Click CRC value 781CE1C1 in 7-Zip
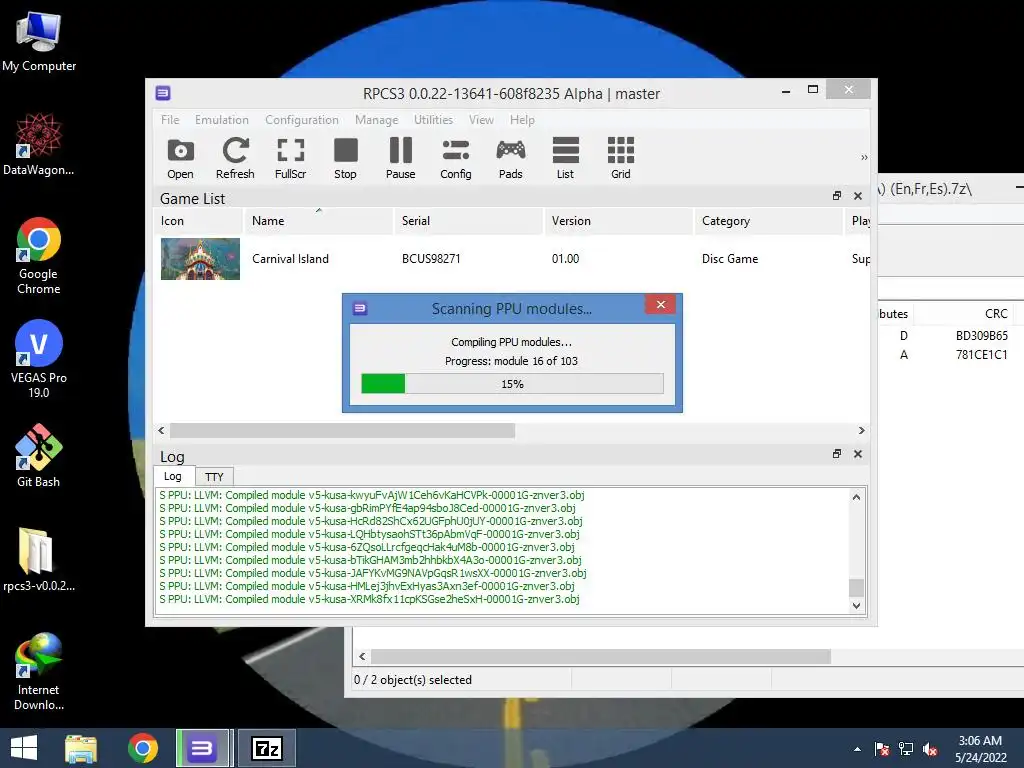1024x768 pixels. (982, 355)
